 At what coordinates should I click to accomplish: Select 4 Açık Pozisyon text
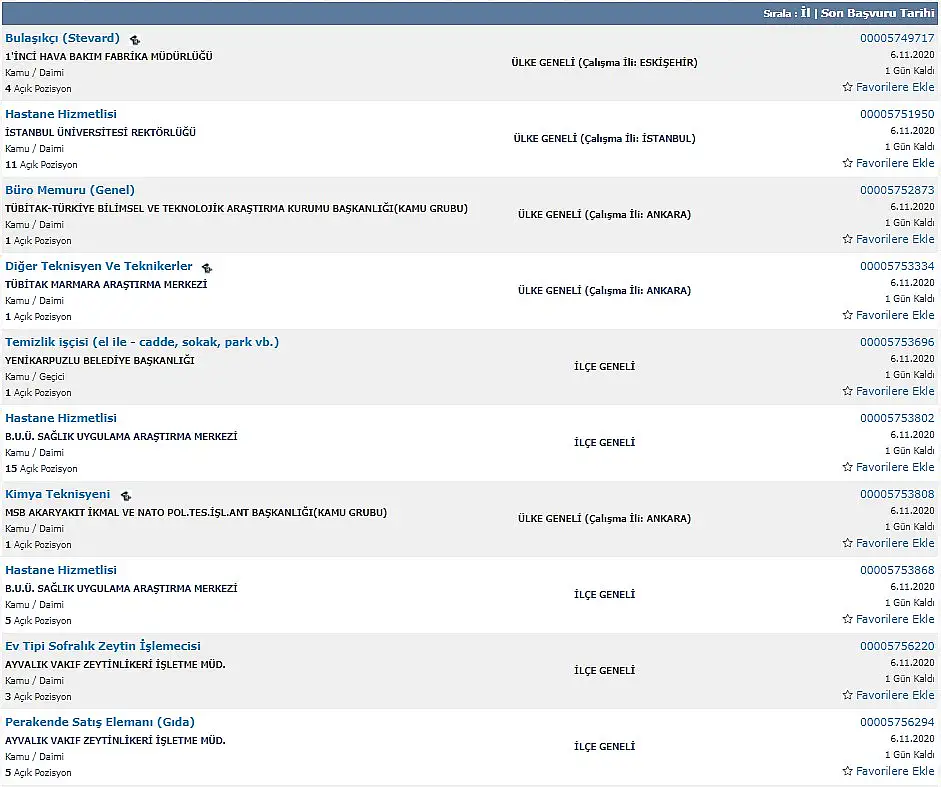click(38, 89)
